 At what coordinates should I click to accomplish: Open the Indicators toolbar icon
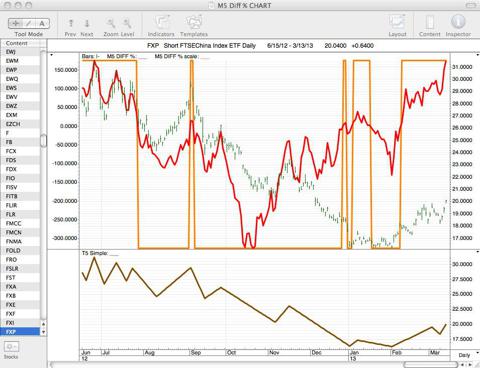click(x=162, y=22)
